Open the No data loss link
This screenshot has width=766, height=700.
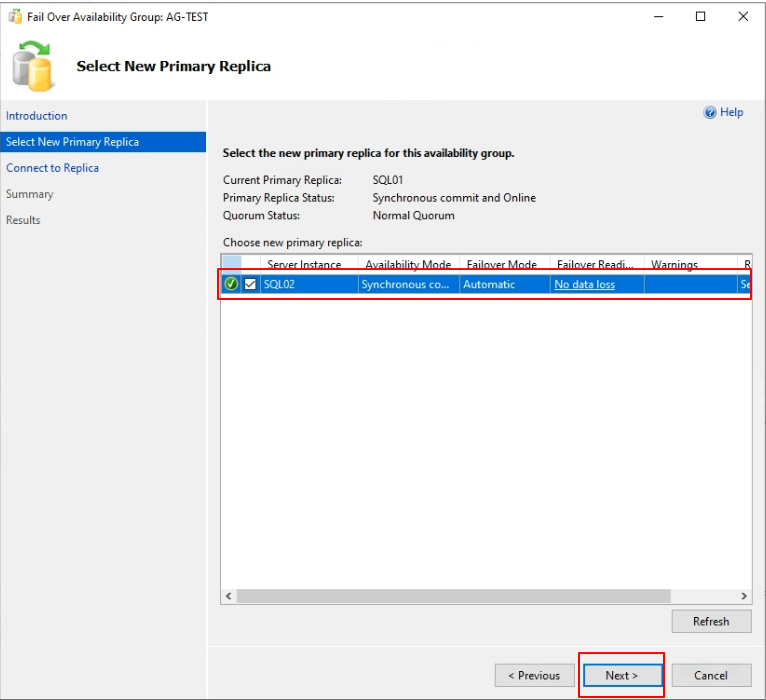584,284
